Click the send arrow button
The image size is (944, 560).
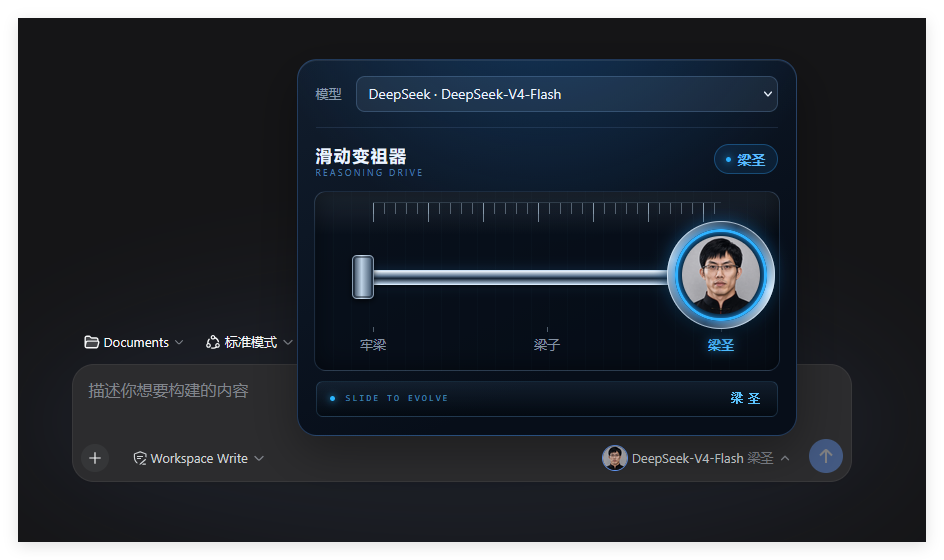[x=825, y=456]
